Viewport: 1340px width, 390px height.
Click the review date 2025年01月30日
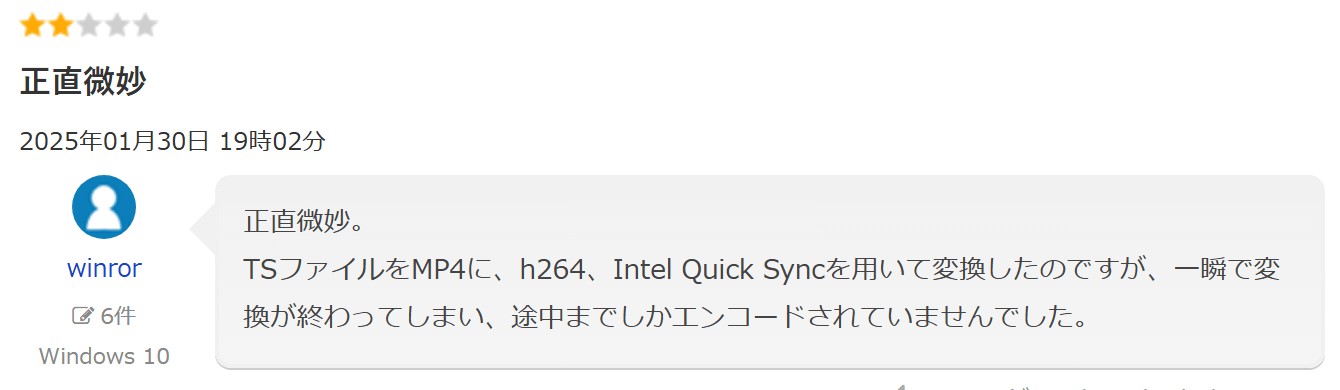(x=114, y=141)
